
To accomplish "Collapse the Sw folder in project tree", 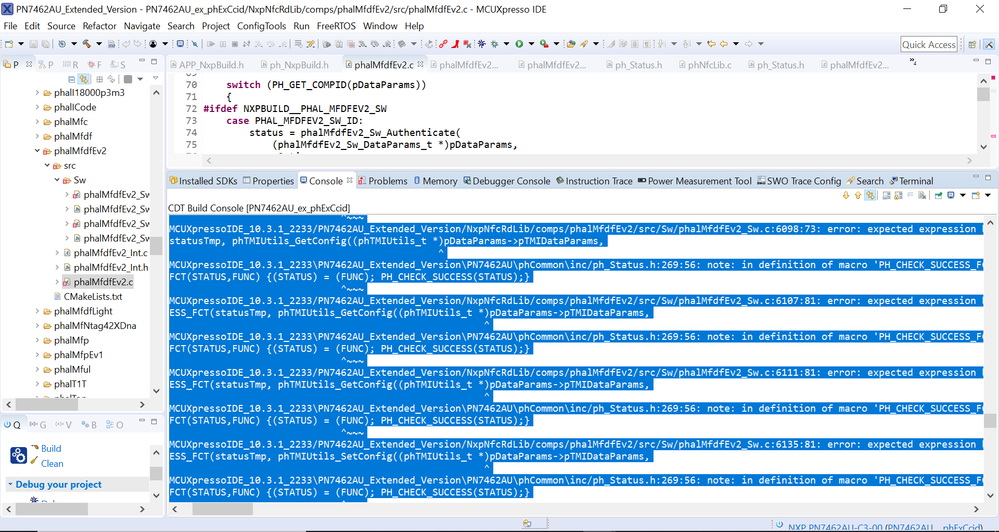I will (57, 180).
